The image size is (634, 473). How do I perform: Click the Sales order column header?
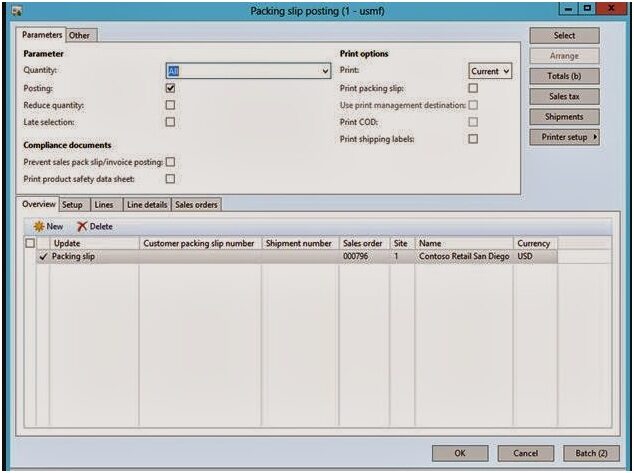(x=363, y=243)
